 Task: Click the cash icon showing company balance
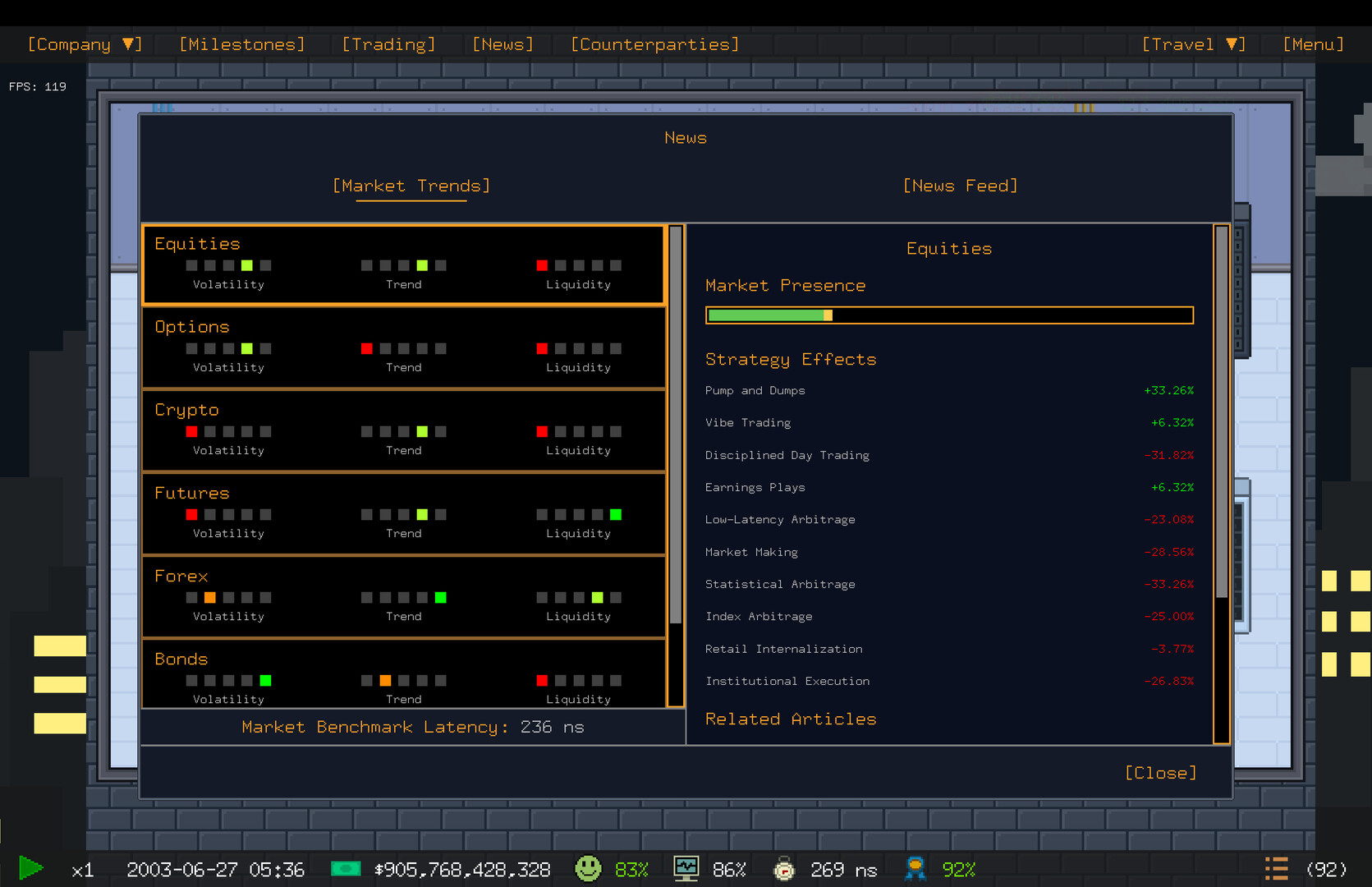click(346, 867)
